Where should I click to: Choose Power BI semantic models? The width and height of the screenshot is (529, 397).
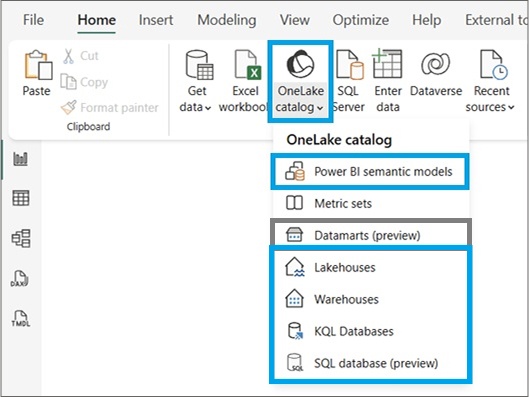pos(369,171)
